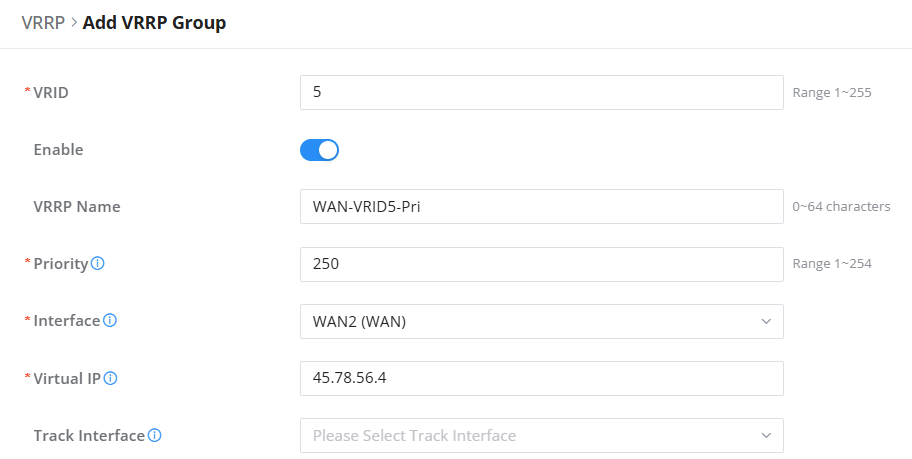This screenshot has height=459, width=912.
Task: Click the Interface info icon
Action: [x=110, y=321]
